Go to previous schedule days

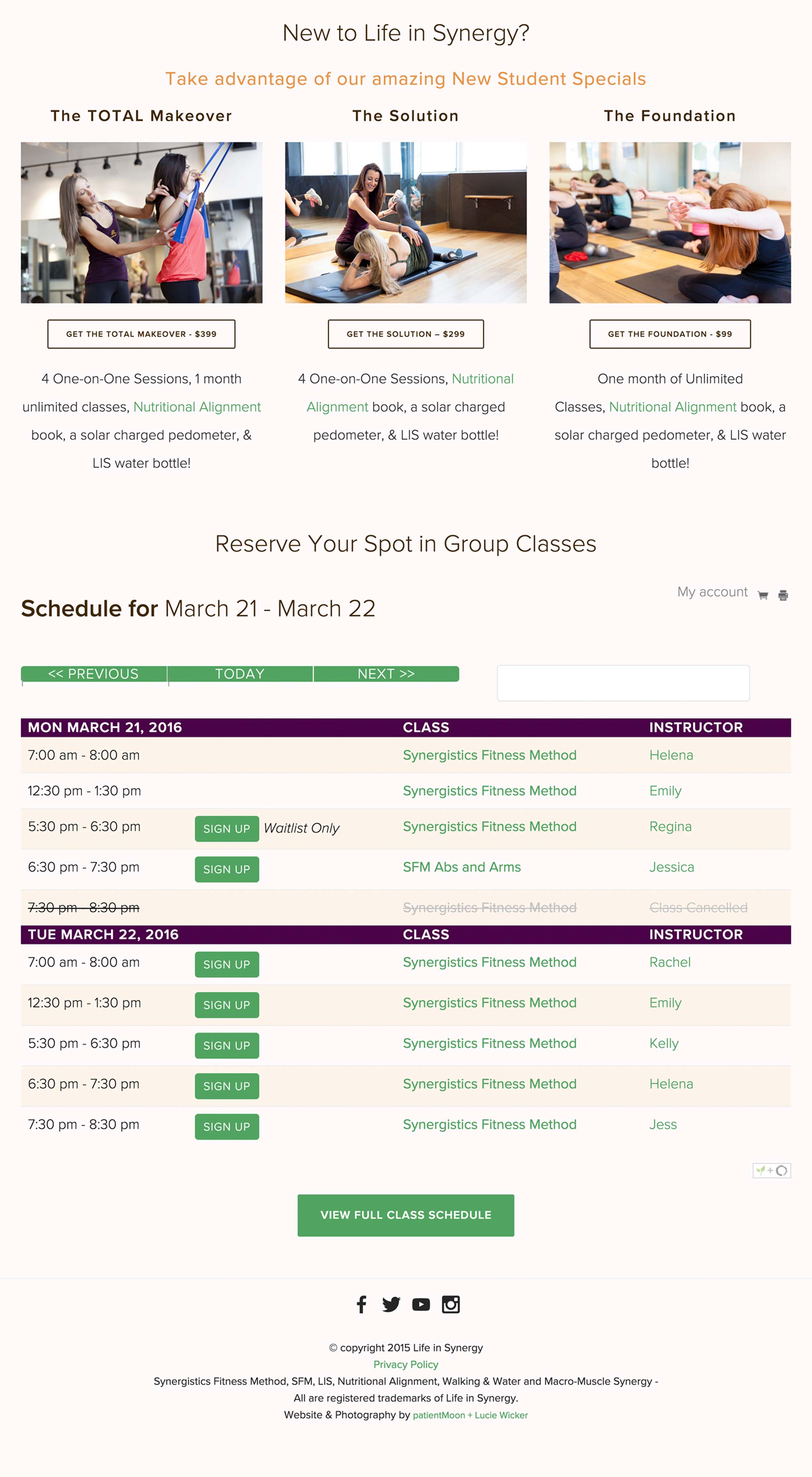pos(93,674)
